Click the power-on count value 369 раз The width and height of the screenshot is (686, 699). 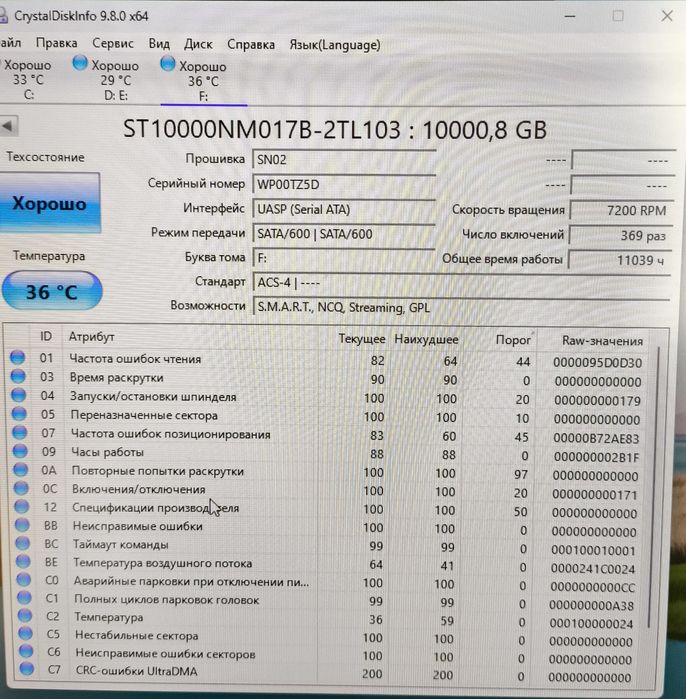pyautogui.click(x=621, y=235)
